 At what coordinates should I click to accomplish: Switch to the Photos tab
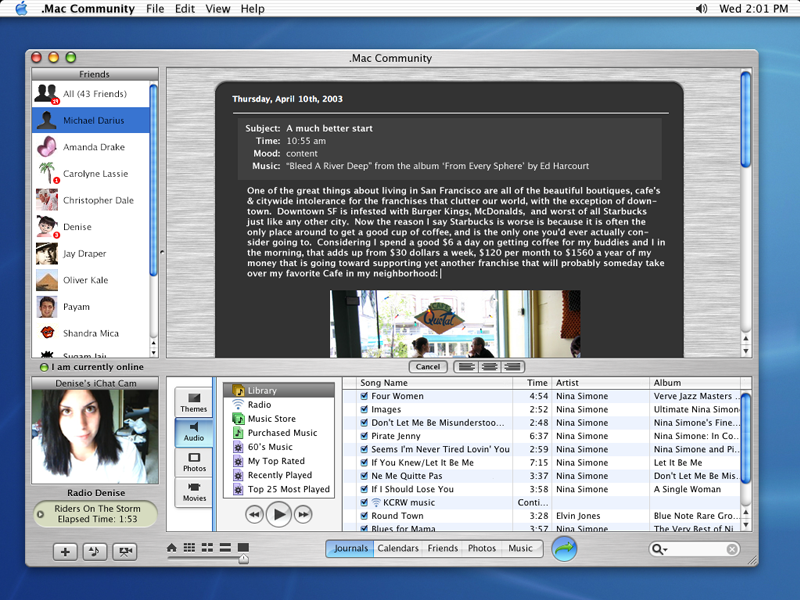point(482,548)
